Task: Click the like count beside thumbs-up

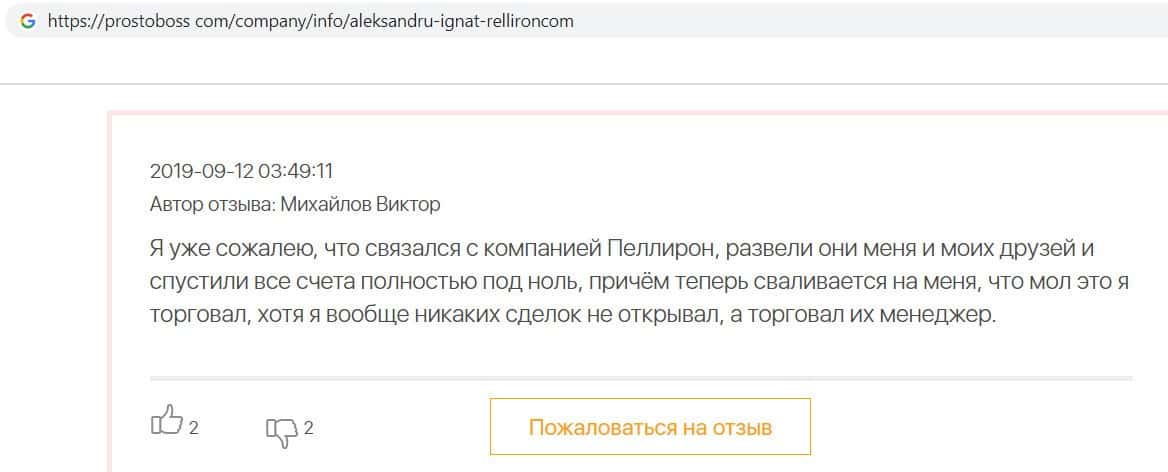Action: pos(194,428)
